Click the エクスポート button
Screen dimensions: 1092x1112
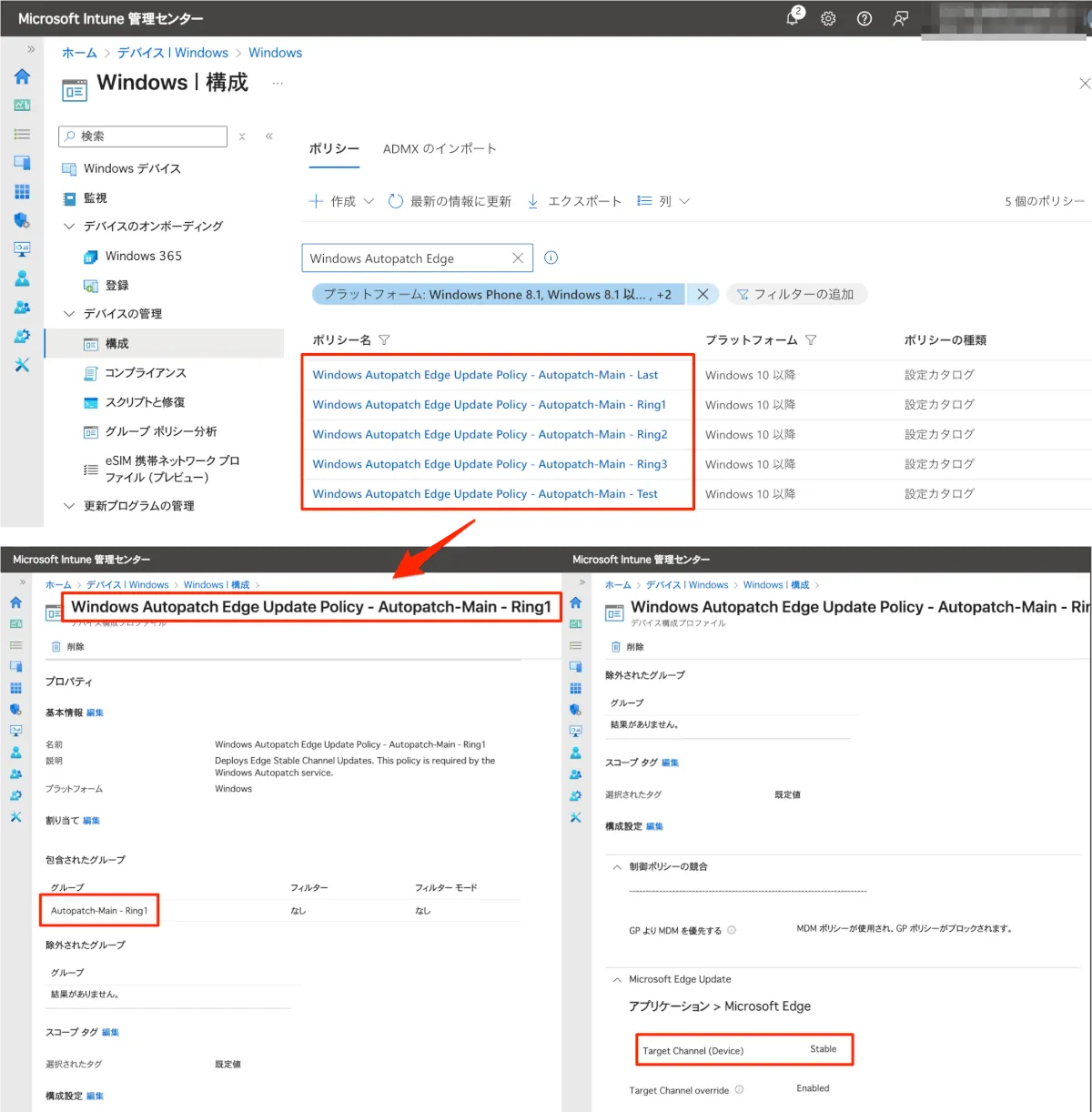[x=574, y=201]
